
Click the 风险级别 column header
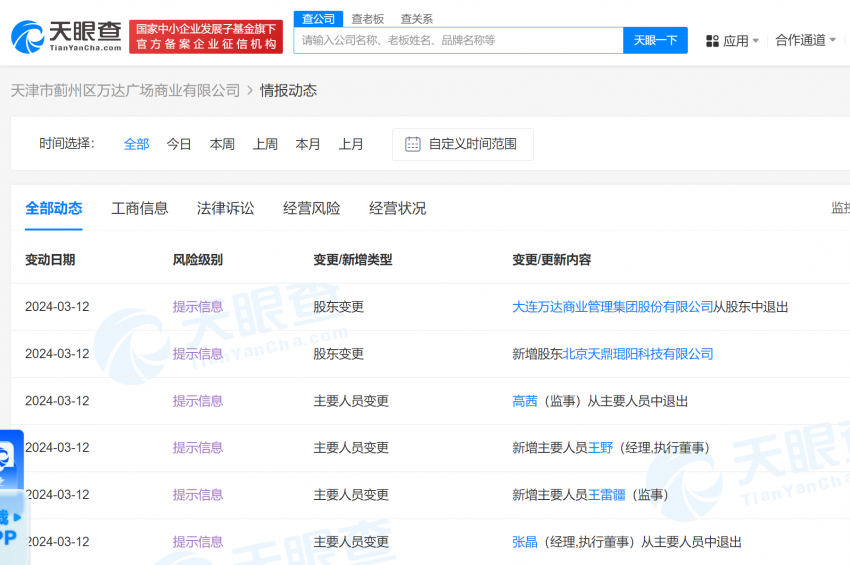(198, 260)
